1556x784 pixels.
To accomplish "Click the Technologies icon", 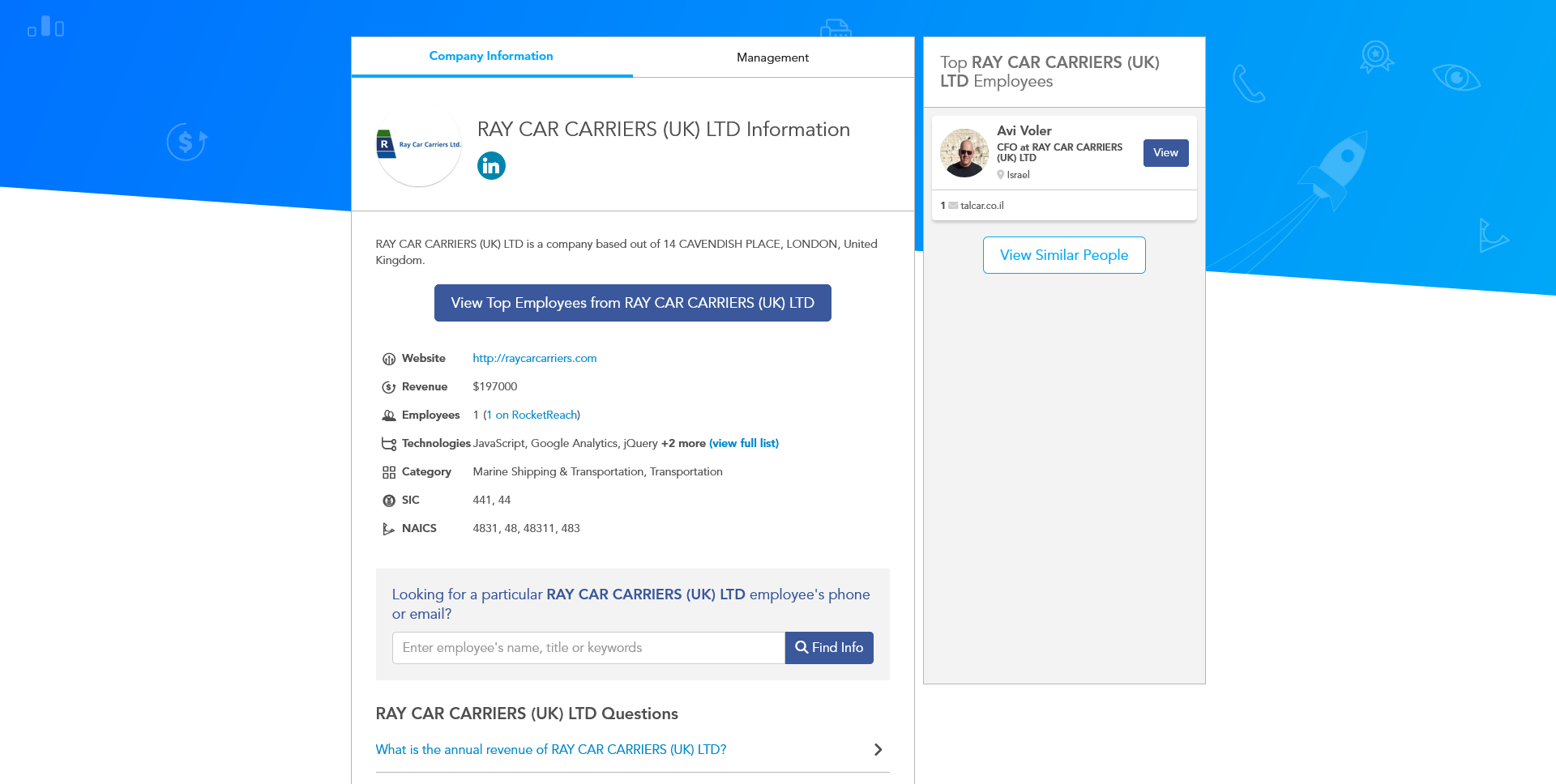I will [x=389, y=444].
